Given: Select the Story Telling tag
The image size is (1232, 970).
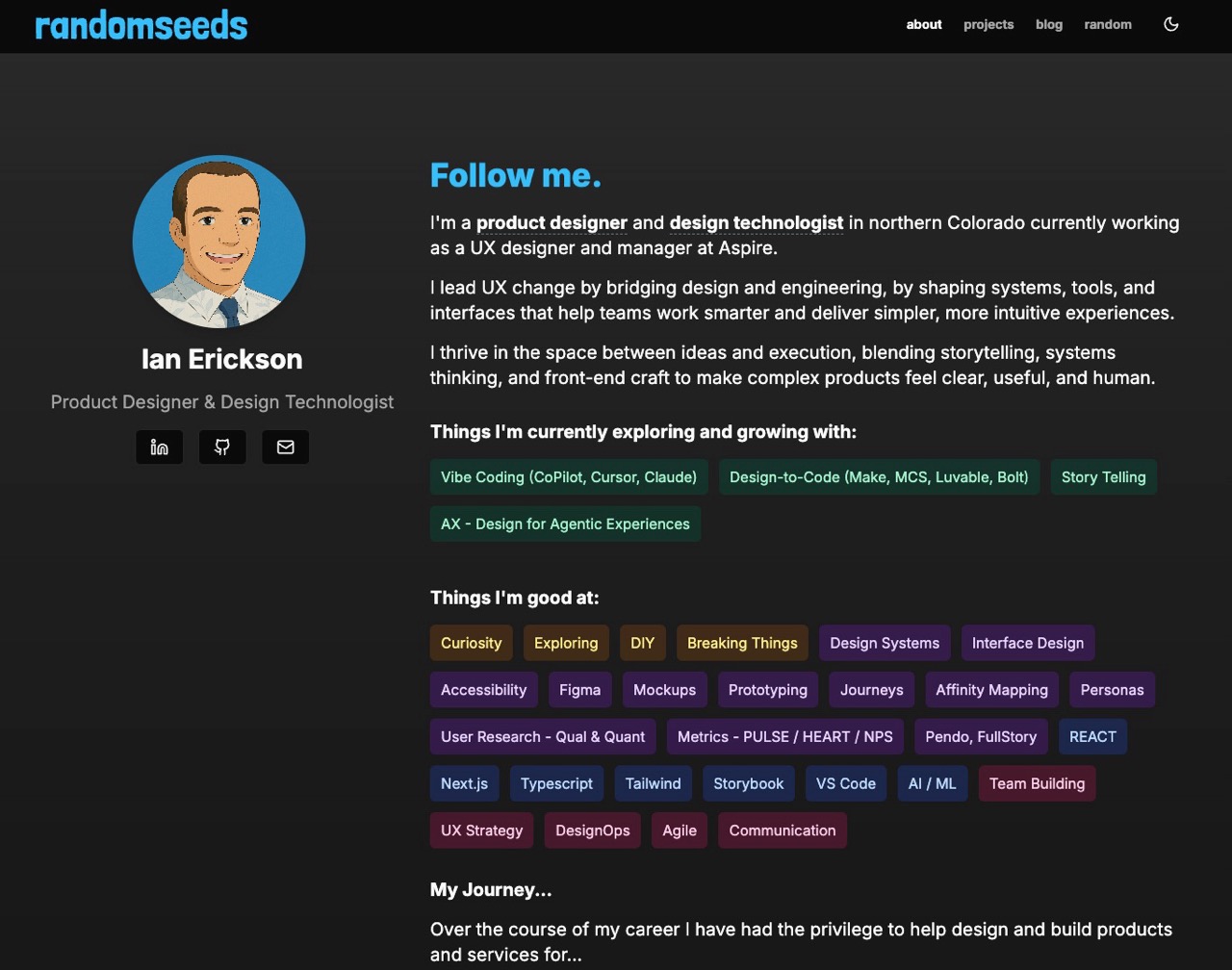Looking at the screenshot, I should point(1103,477).
